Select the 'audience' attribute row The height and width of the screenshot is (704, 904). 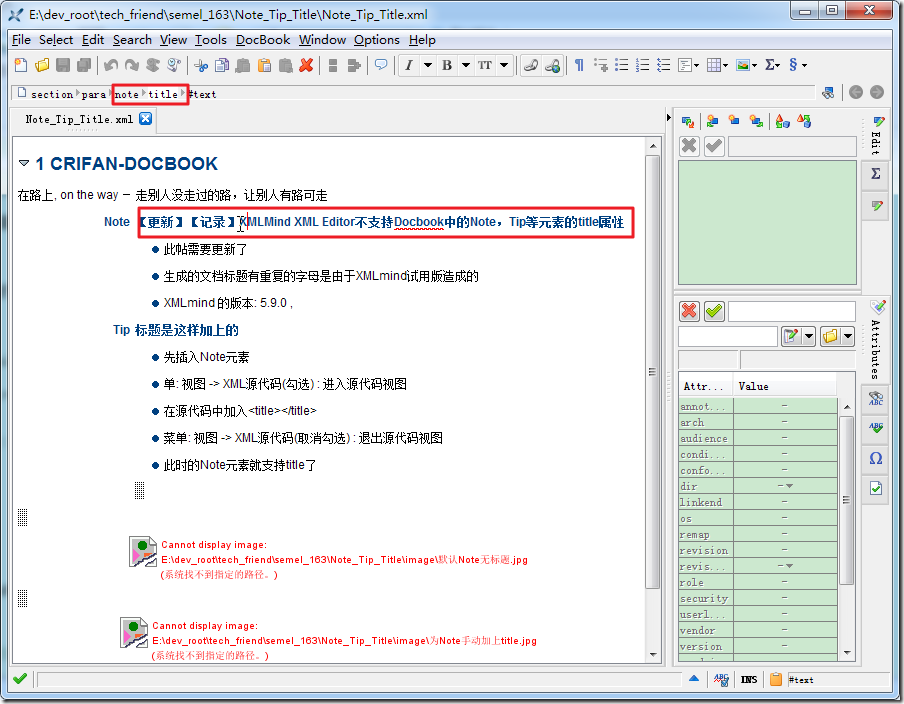click(x=758, y=438)
